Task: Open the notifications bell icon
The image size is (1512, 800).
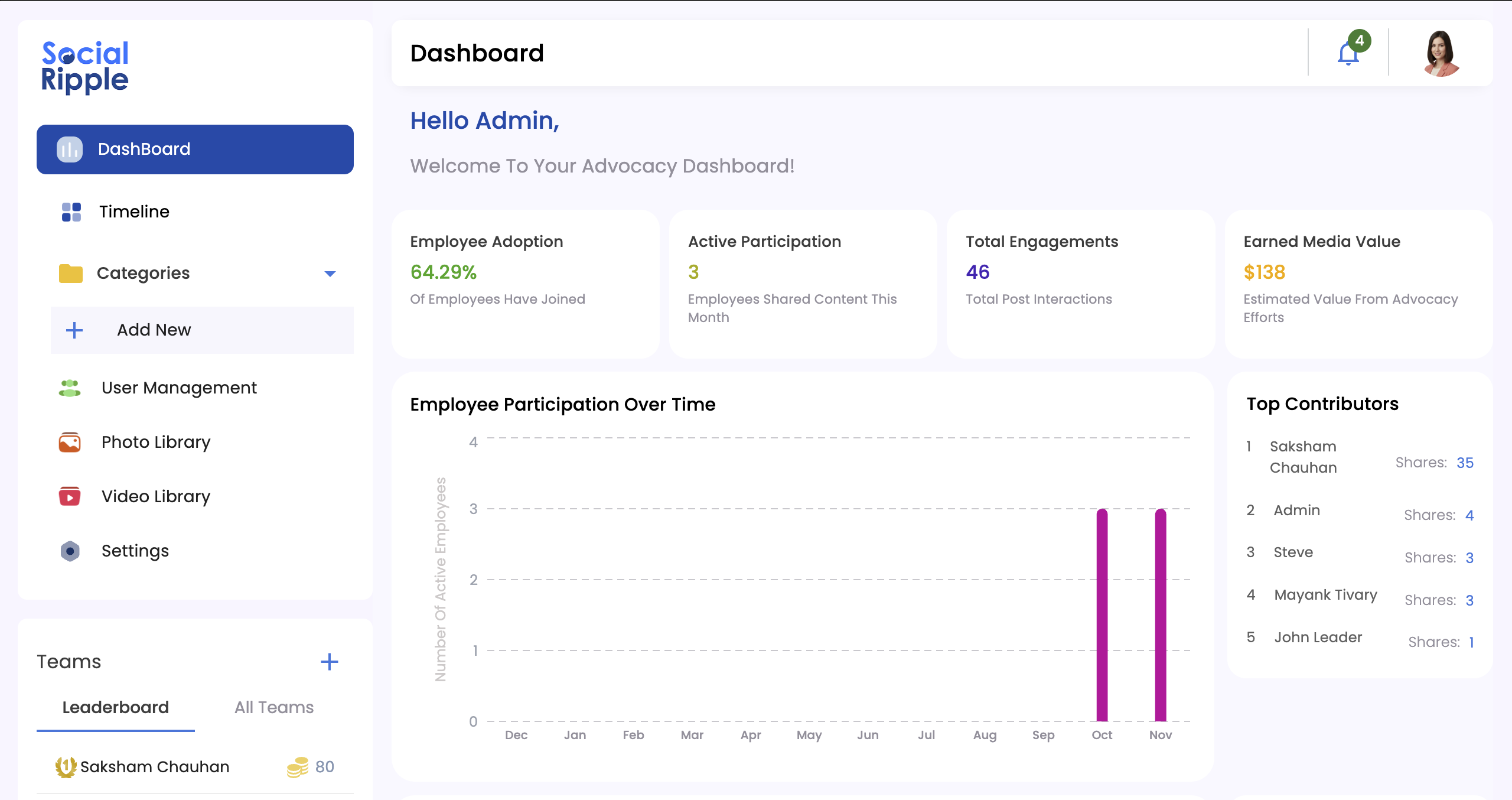Action: 1348,54
